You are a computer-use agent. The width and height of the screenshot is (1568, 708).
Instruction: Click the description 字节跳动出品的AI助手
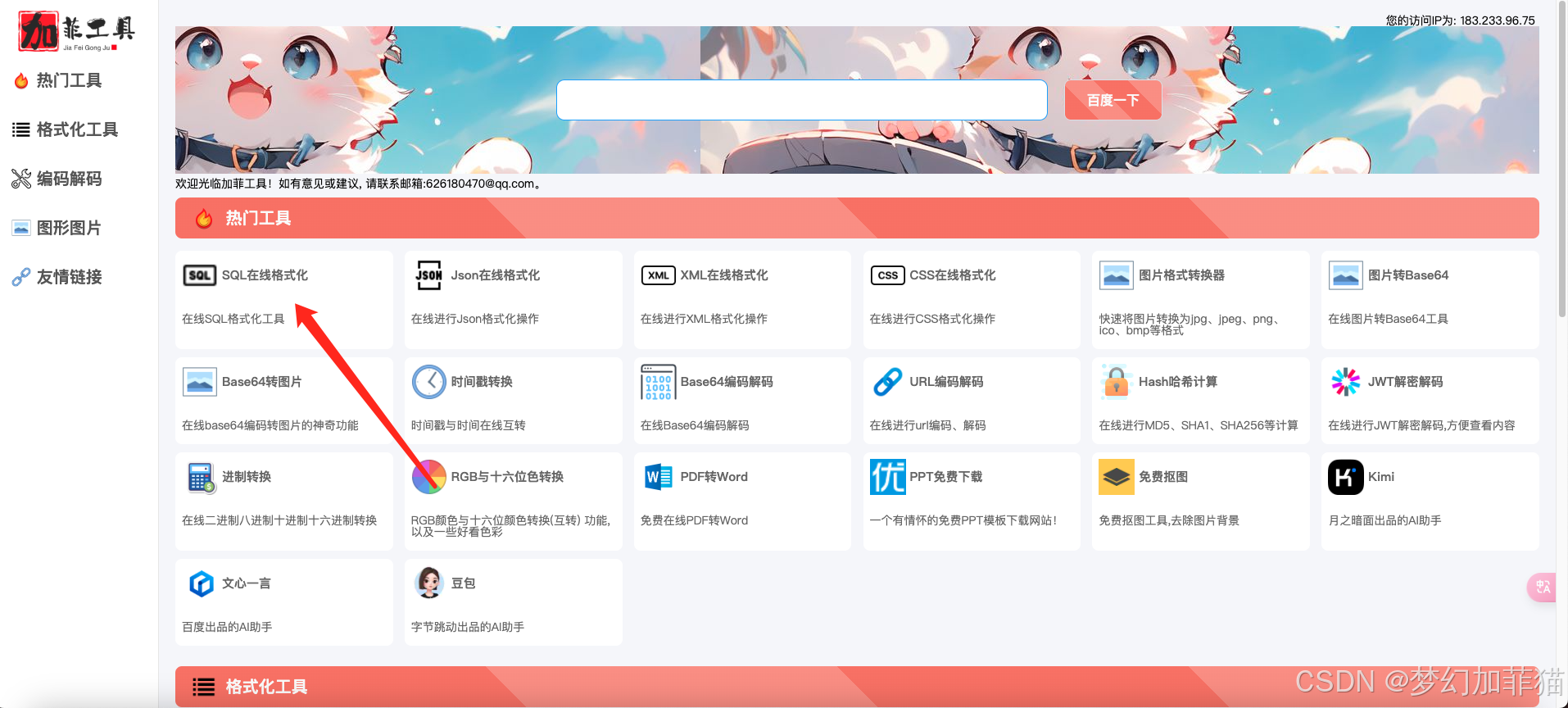468,627
